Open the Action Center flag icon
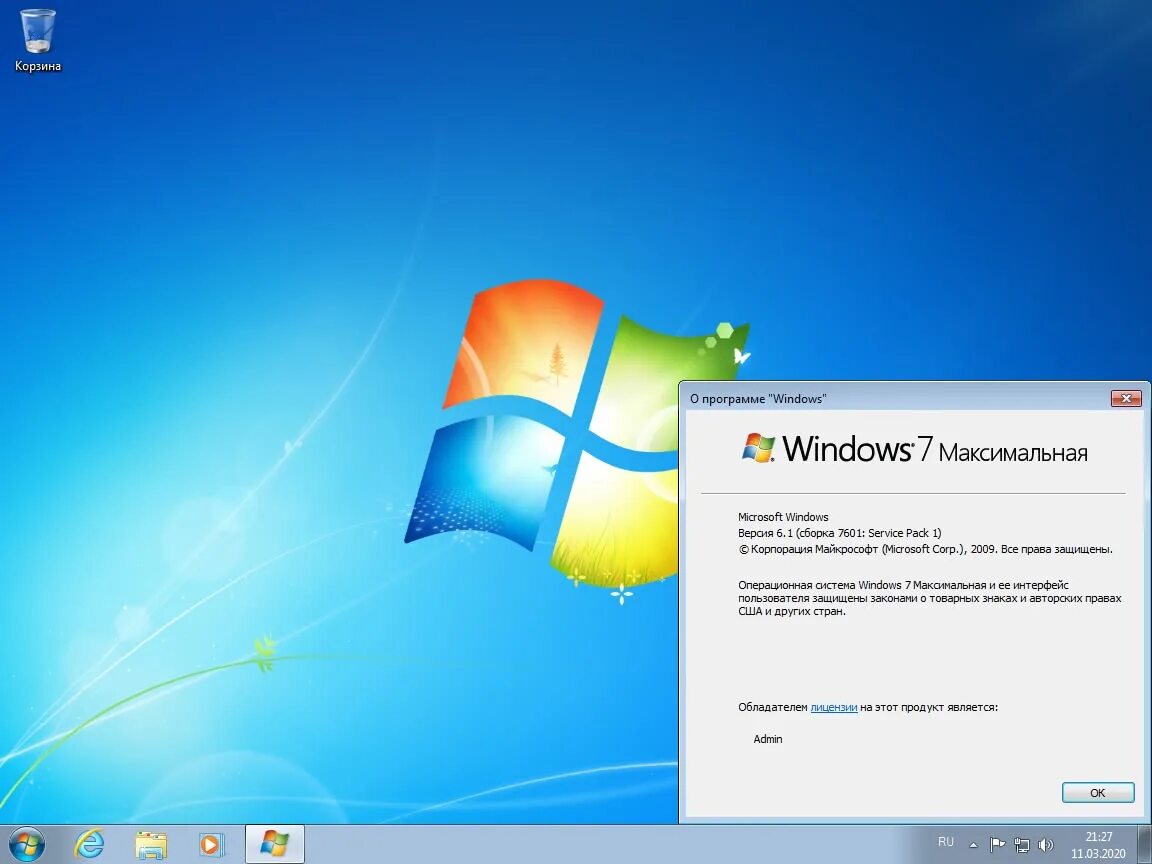Image resolution: width=1152 pixels, height=864 pixels. click(997, 845)
